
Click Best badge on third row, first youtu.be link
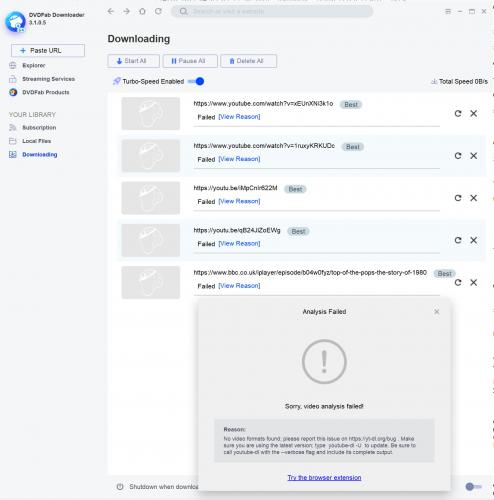295,189
